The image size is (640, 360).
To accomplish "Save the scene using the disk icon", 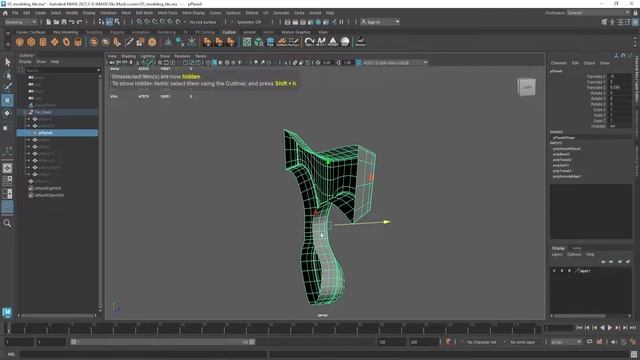I will pos(64,22).
